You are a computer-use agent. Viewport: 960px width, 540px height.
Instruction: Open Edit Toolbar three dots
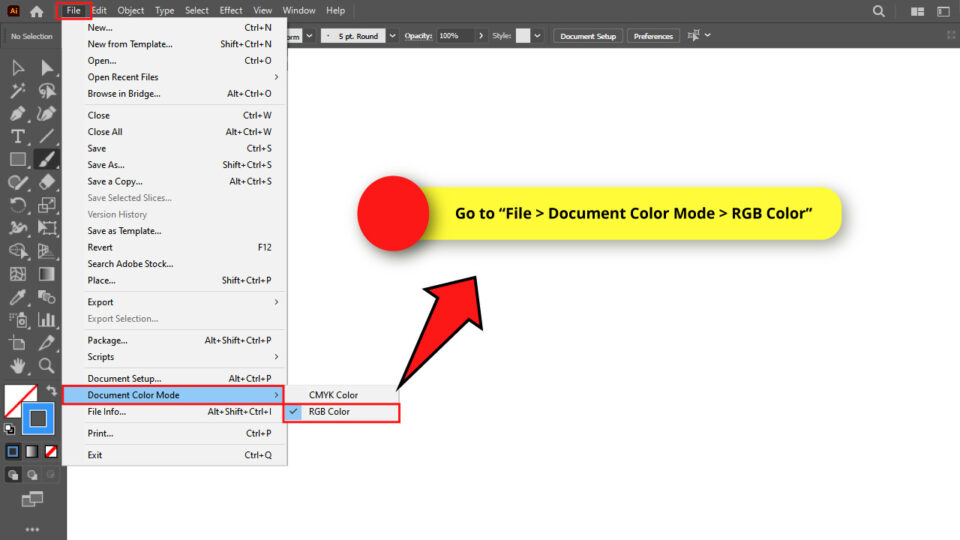click(32, 529)
